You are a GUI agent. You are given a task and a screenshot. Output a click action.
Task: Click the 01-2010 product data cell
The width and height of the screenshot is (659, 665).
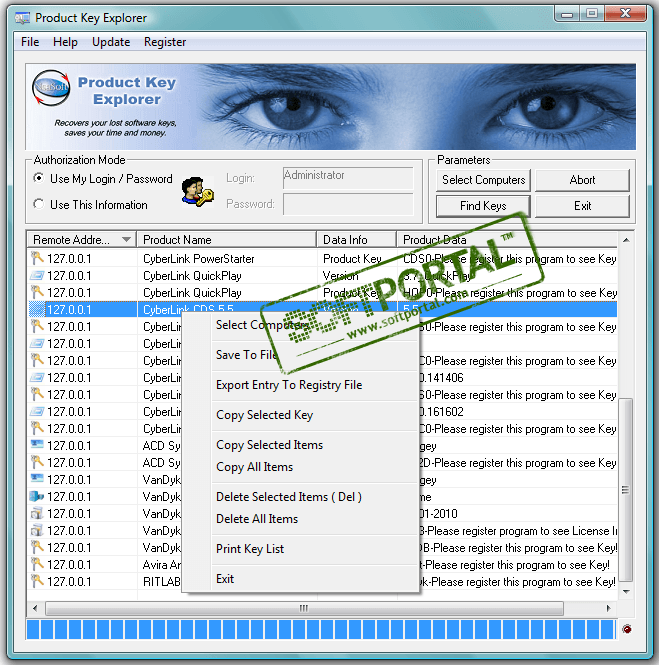(518, 514)
